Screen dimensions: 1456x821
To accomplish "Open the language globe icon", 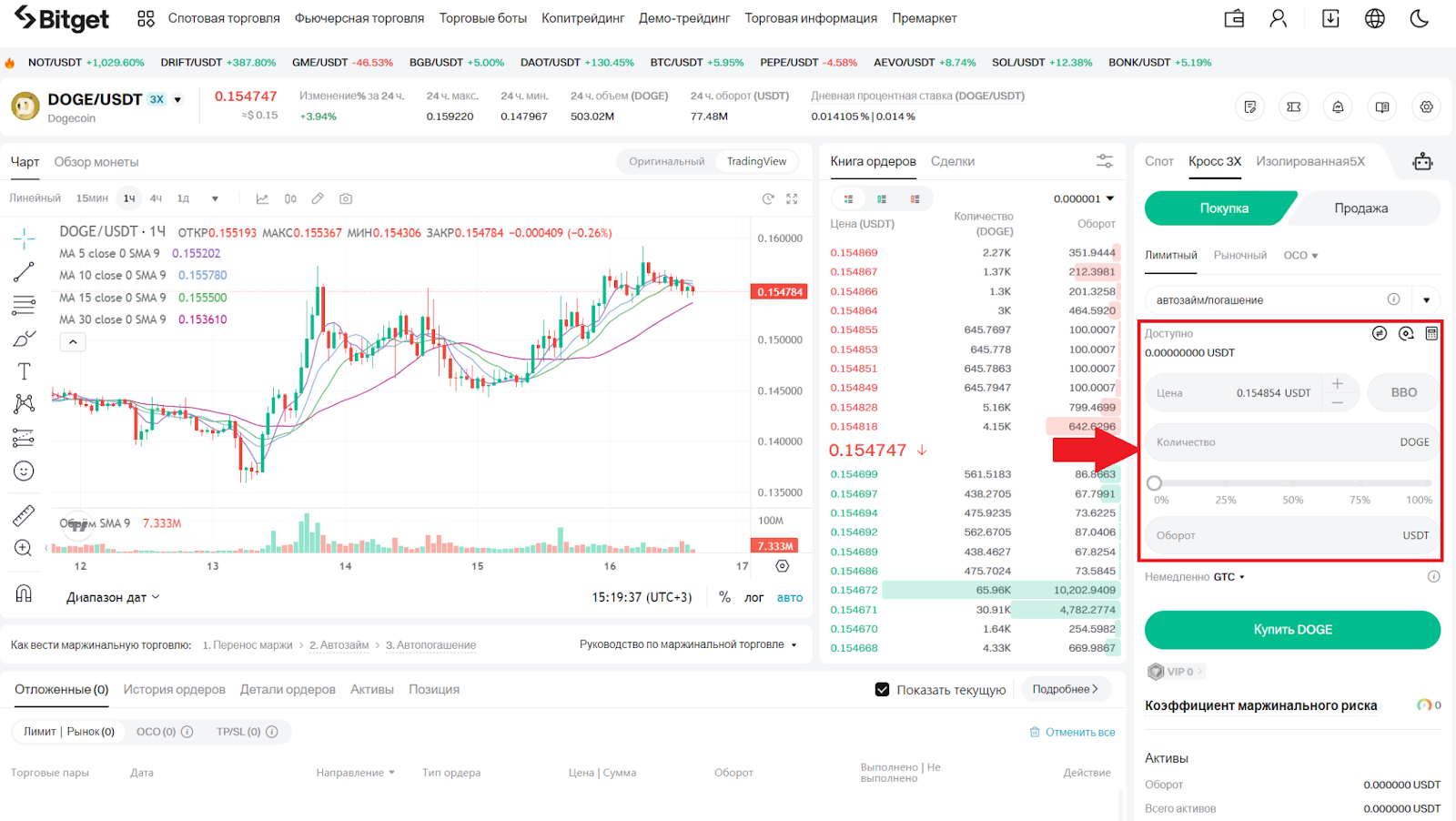I will 1375,18.
